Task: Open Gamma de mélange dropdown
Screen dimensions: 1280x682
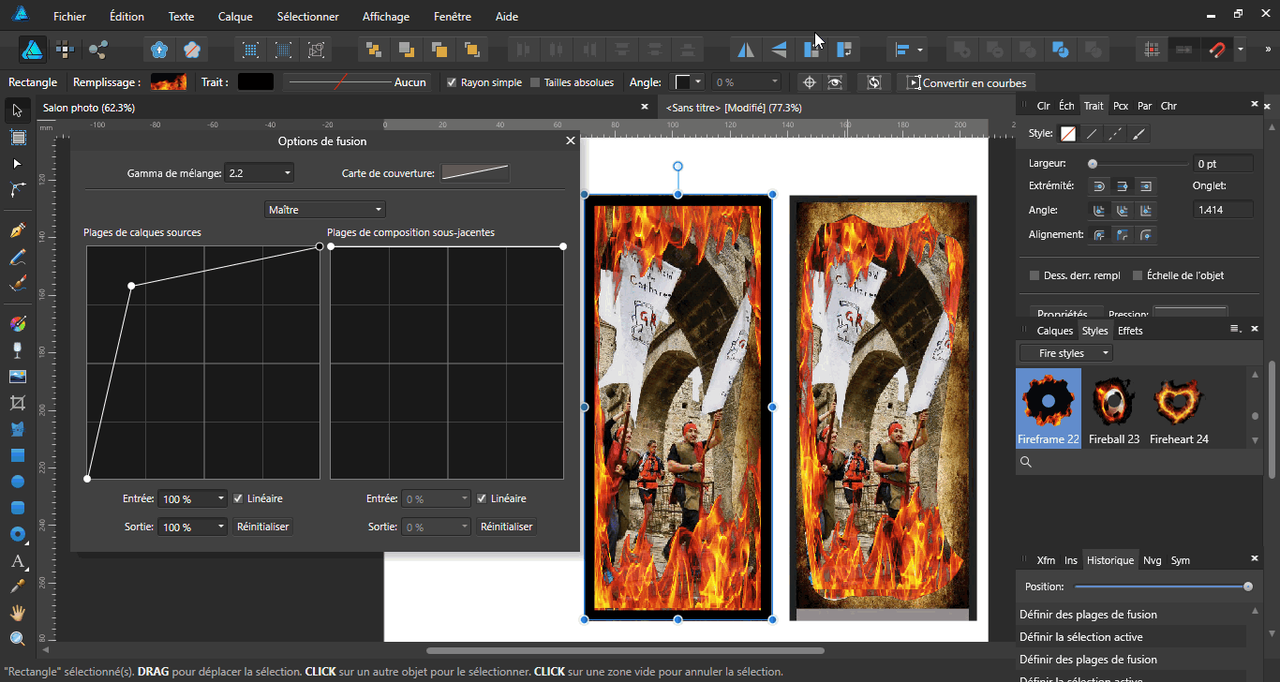Action: pyautogui.click(x=260, y=173)
